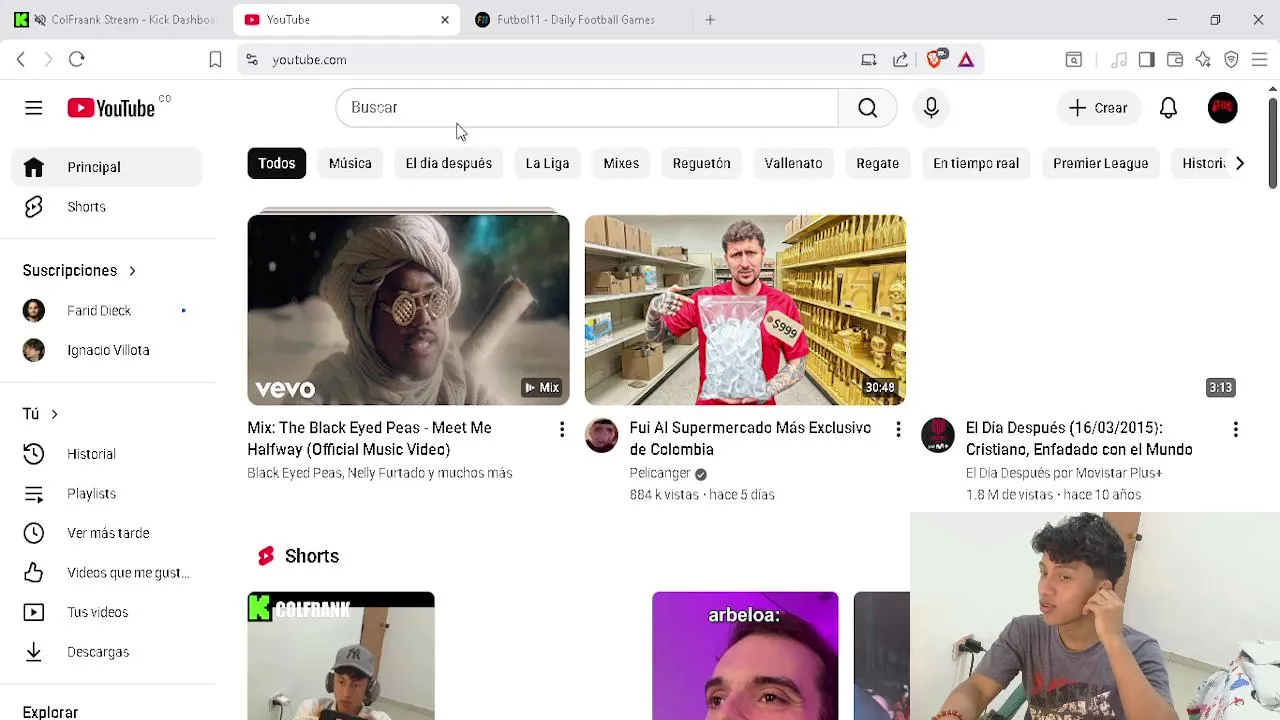Open YouTube notifications bell
The height and width of the screenshot is (720, 1280).
1168,108
